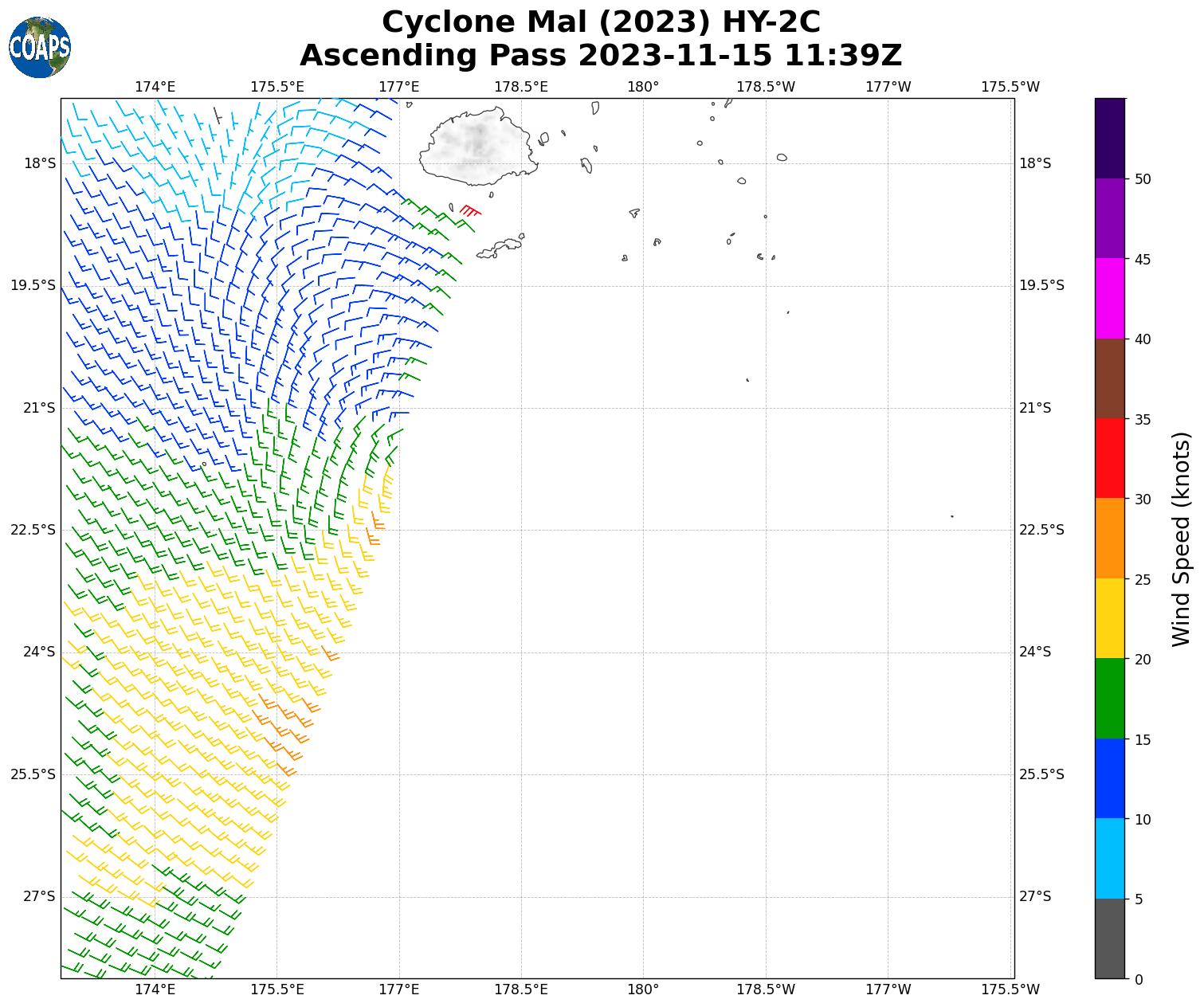This screenshot has width=1204, height=1007.
Task: Select the light blue 5–10 knots band
Action: [x=1109, y=858]
